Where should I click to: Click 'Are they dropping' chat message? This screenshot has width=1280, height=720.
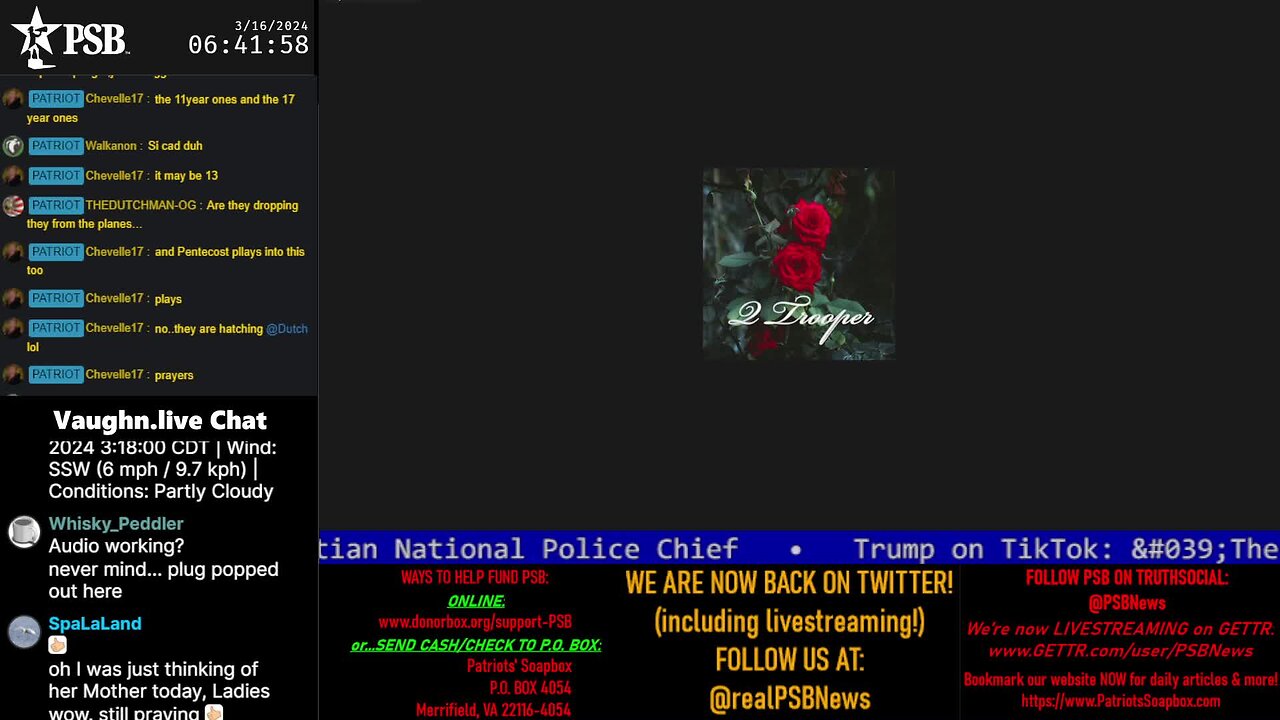[162, 215]
